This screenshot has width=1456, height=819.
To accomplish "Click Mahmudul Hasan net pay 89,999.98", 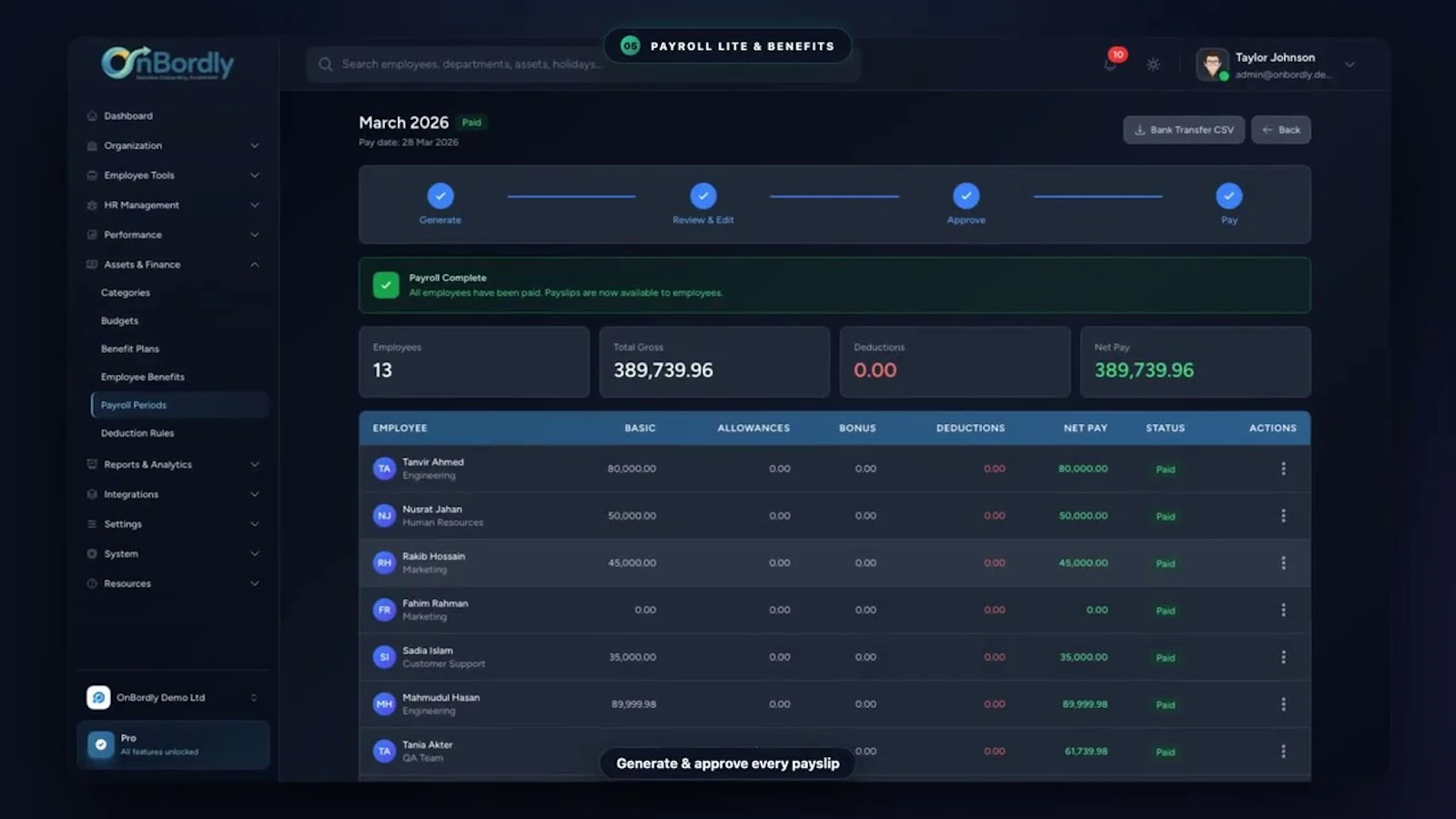I will coord(1085,704).
